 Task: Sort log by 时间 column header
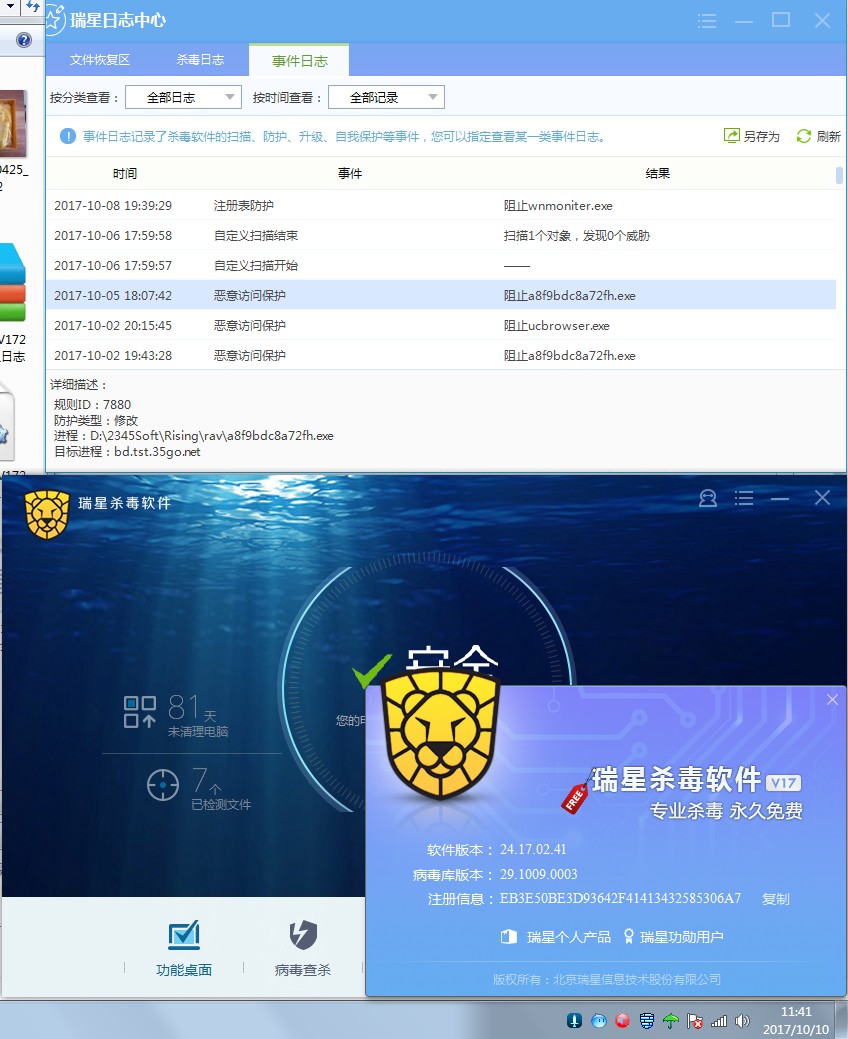click(x=125, y=174)
